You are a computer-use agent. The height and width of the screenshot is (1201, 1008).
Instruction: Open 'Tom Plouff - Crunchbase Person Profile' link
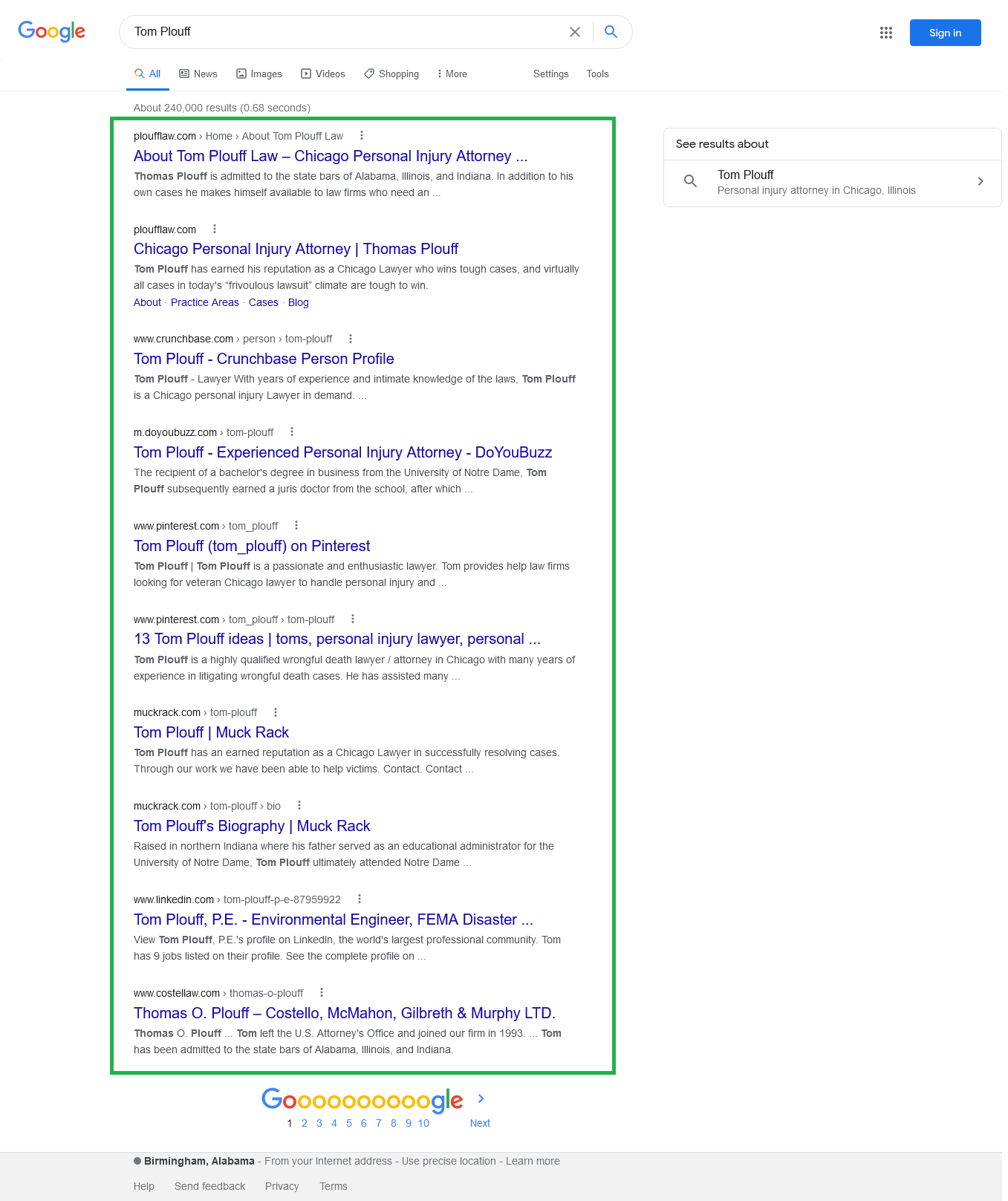point(264,359)
